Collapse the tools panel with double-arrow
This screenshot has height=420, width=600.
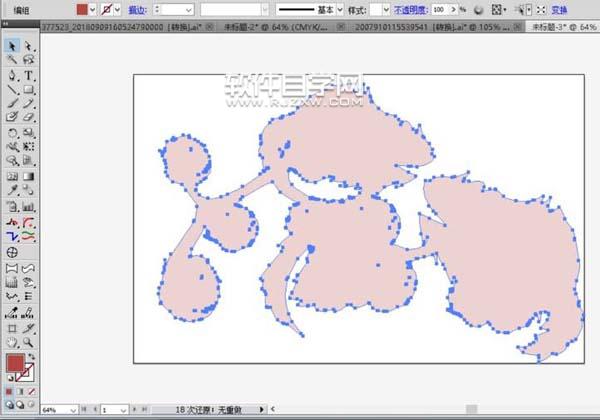point(6,24)
